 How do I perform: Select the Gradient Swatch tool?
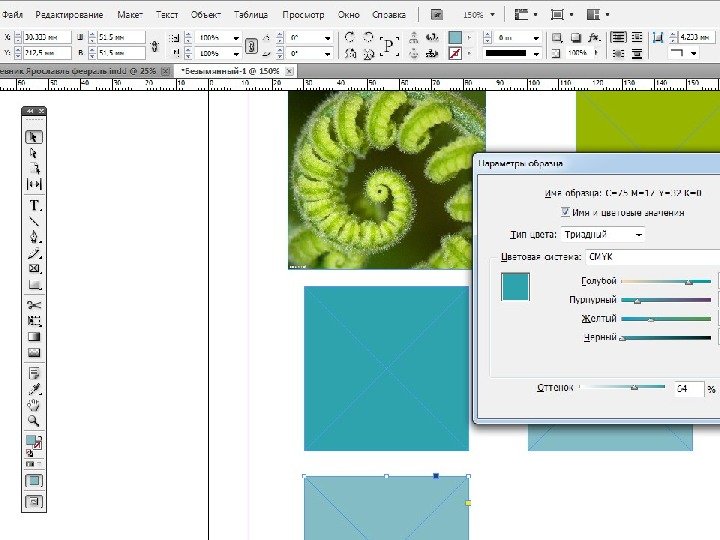coord(34,337)
